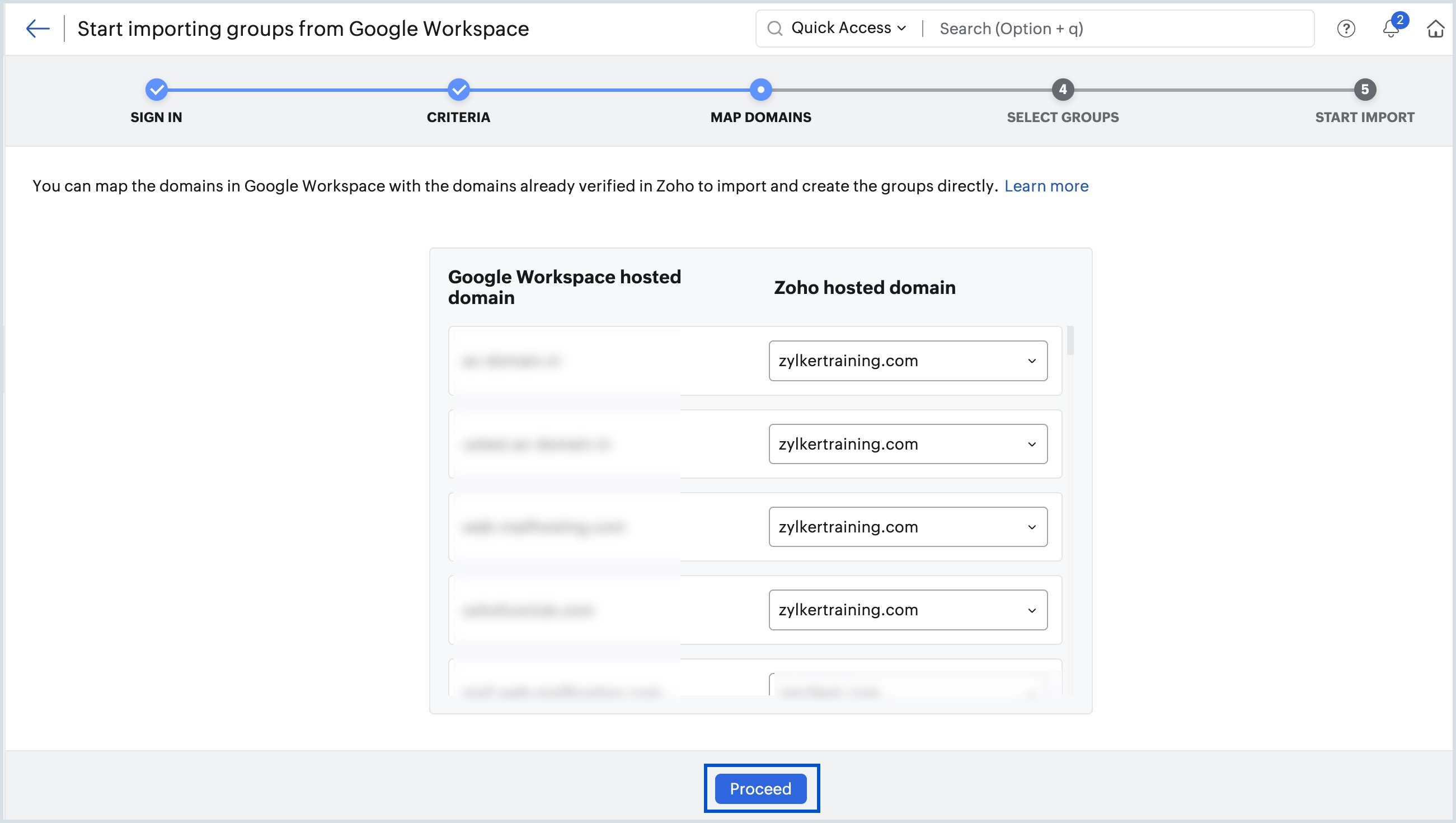Open notifications showing 2 alerts
The width and height of the screenshot is (1456, 823).
(1391, 29)
